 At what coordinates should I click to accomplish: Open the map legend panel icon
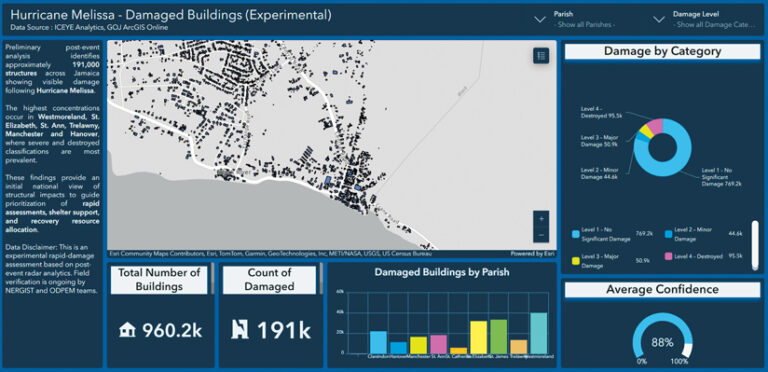(541, 56)
